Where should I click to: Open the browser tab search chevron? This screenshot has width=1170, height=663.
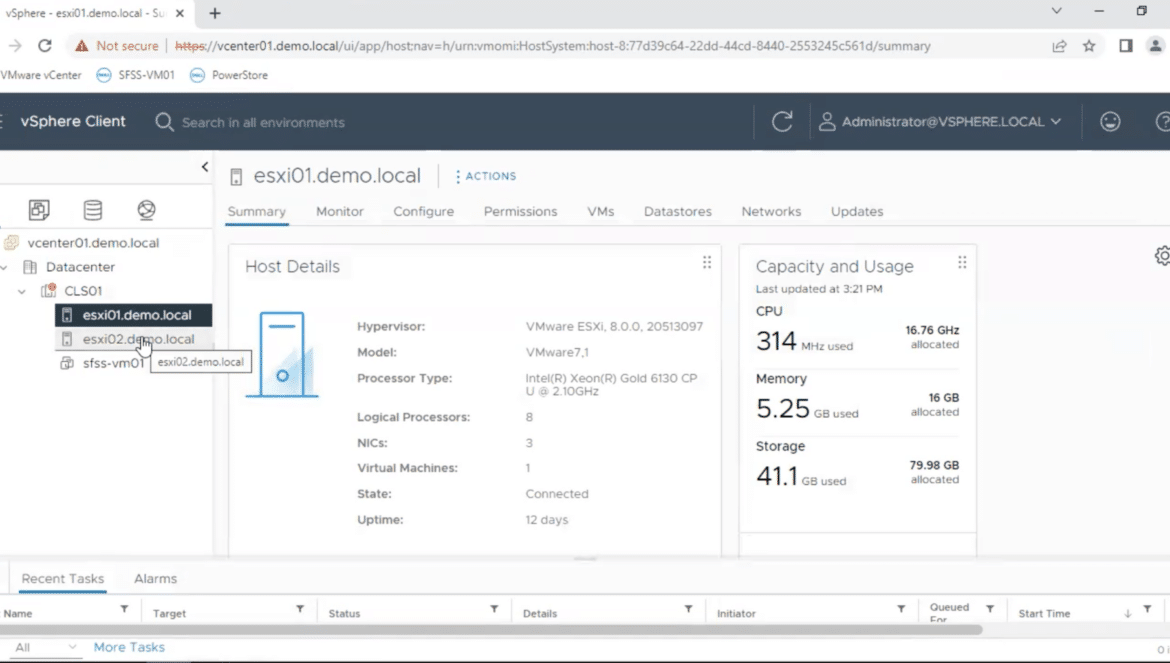[x=1057, y=11]
